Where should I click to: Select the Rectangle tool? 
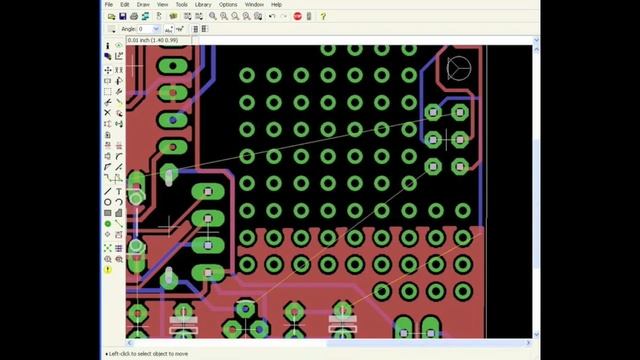[108, 213]
